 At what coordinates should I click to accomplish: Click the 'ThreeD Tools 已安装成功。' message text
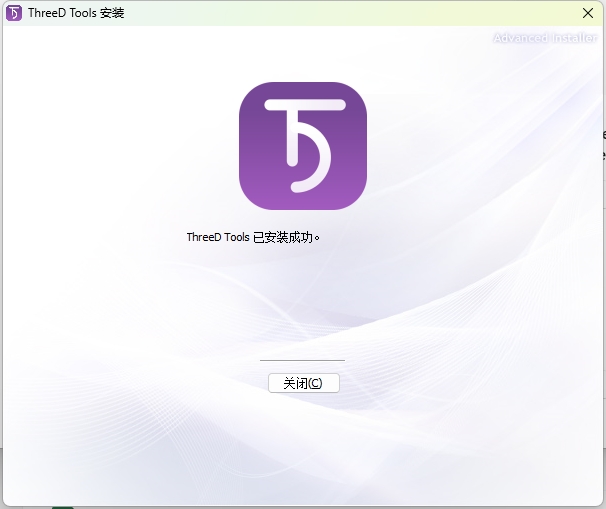(253, 237)
